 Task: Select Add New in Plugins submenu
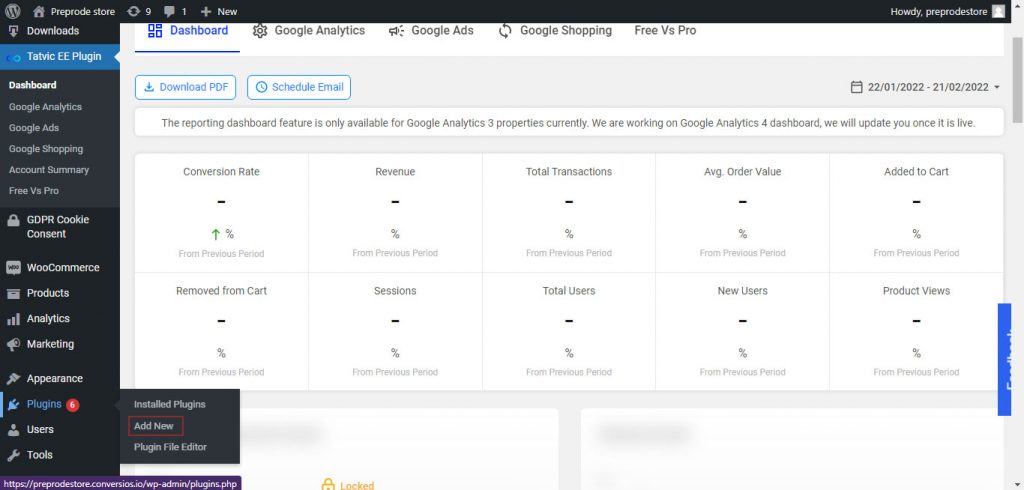pos(154,426)
